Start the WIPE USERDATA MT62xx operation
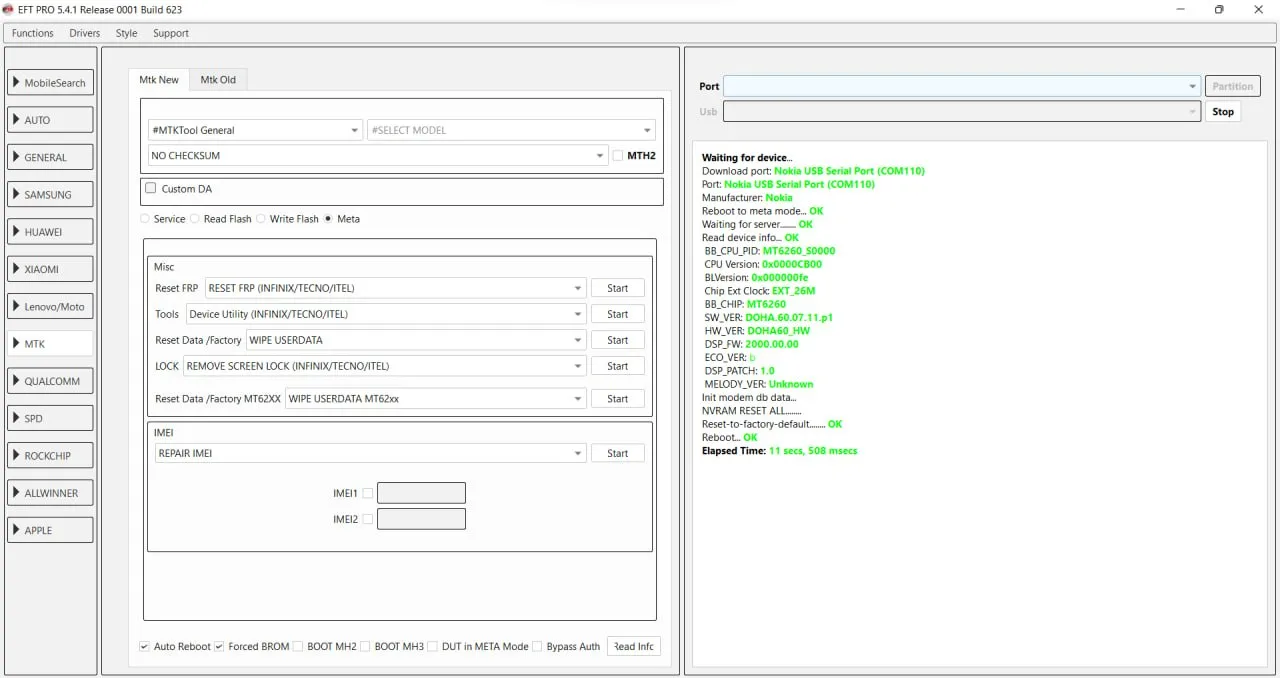This screenshot has height=678, width=1280. [x=617, y=399]
